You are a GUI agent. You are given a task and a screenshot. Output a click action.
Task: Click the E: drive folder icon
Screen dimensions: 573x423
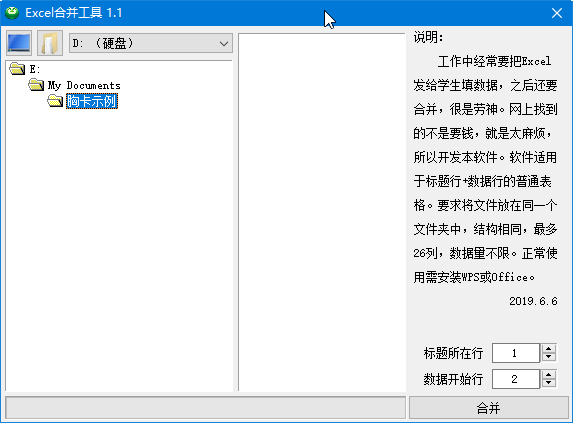(18, 68)
